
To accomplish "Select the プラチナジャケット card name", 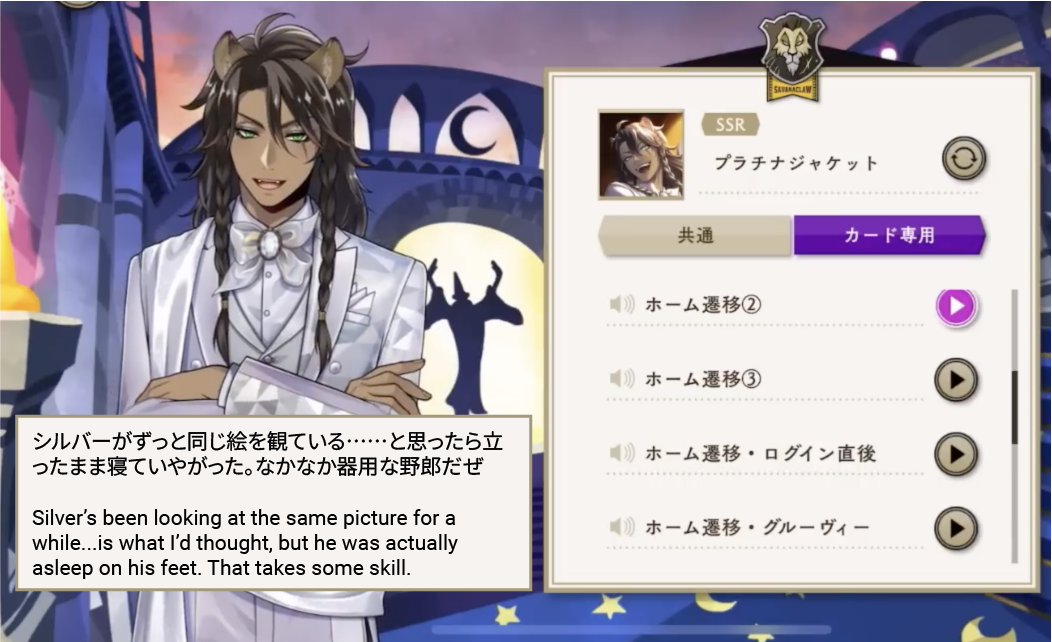I will 796,163.
